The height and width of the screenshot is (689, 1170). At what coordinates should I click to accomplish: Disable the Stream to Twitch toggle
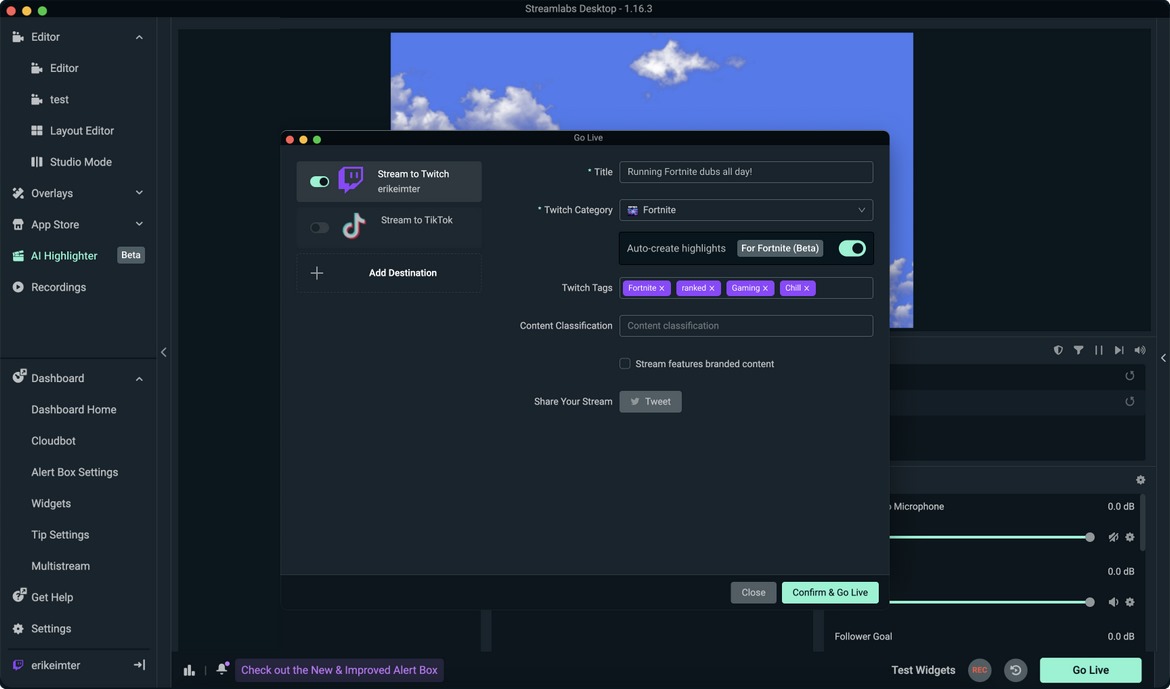coord(319,181)
